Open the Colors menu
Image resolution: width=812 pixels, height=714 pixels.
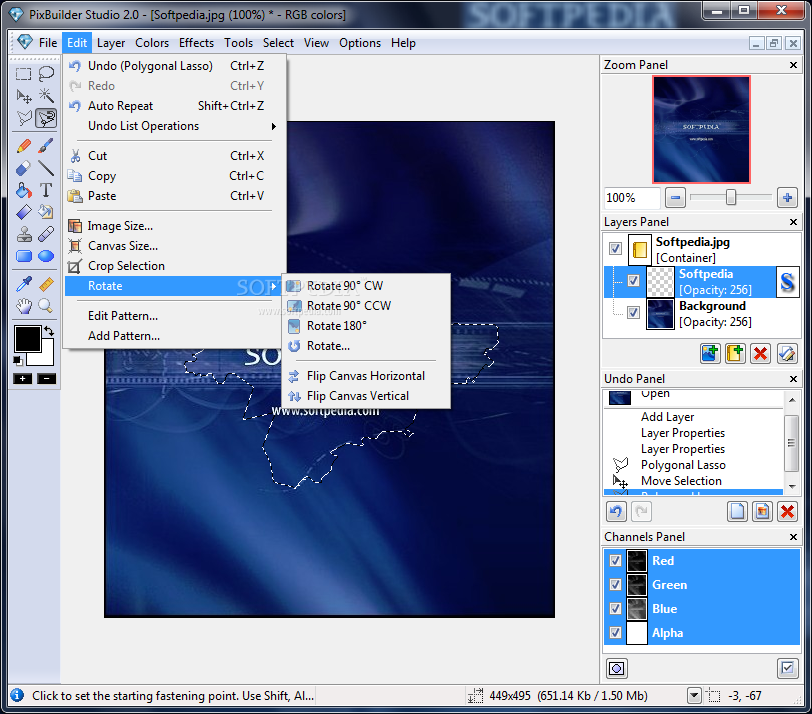[x=152, y=43]
